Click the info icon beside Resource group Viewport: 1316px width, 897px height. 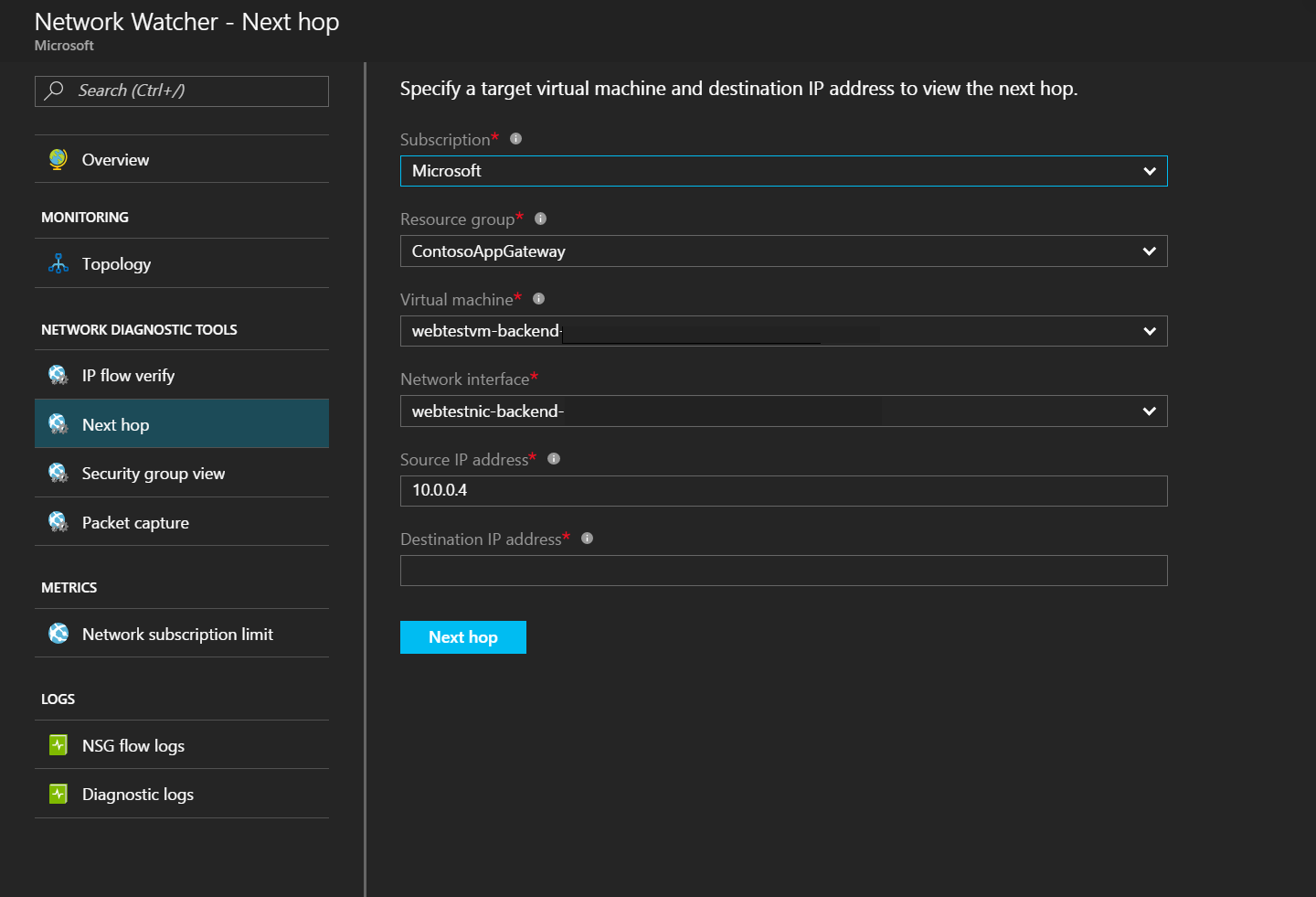[x=540, y=219]
